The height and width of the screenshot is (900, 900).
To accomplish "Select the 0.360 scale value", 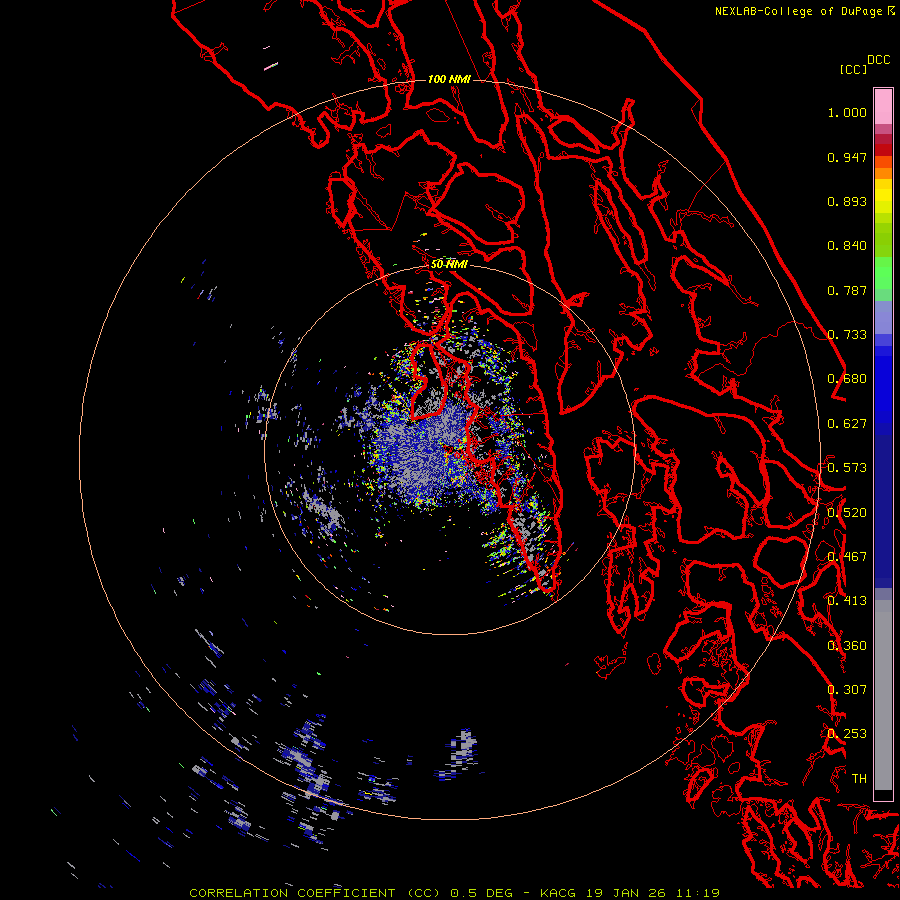I will click(x=847, y=646).
